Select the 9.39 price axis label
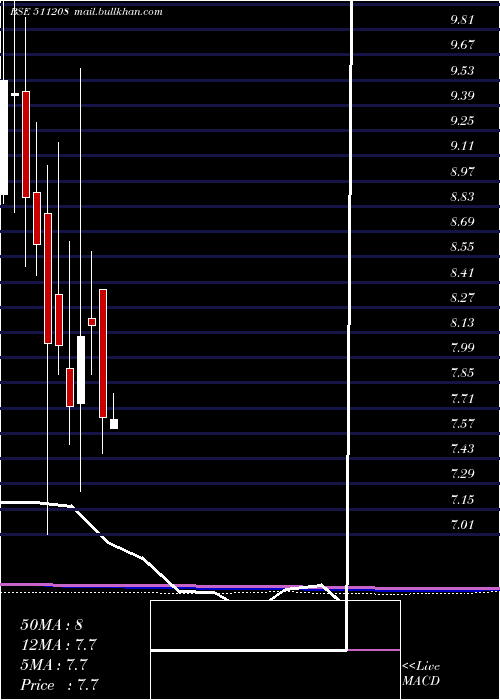 click(462, 96)
